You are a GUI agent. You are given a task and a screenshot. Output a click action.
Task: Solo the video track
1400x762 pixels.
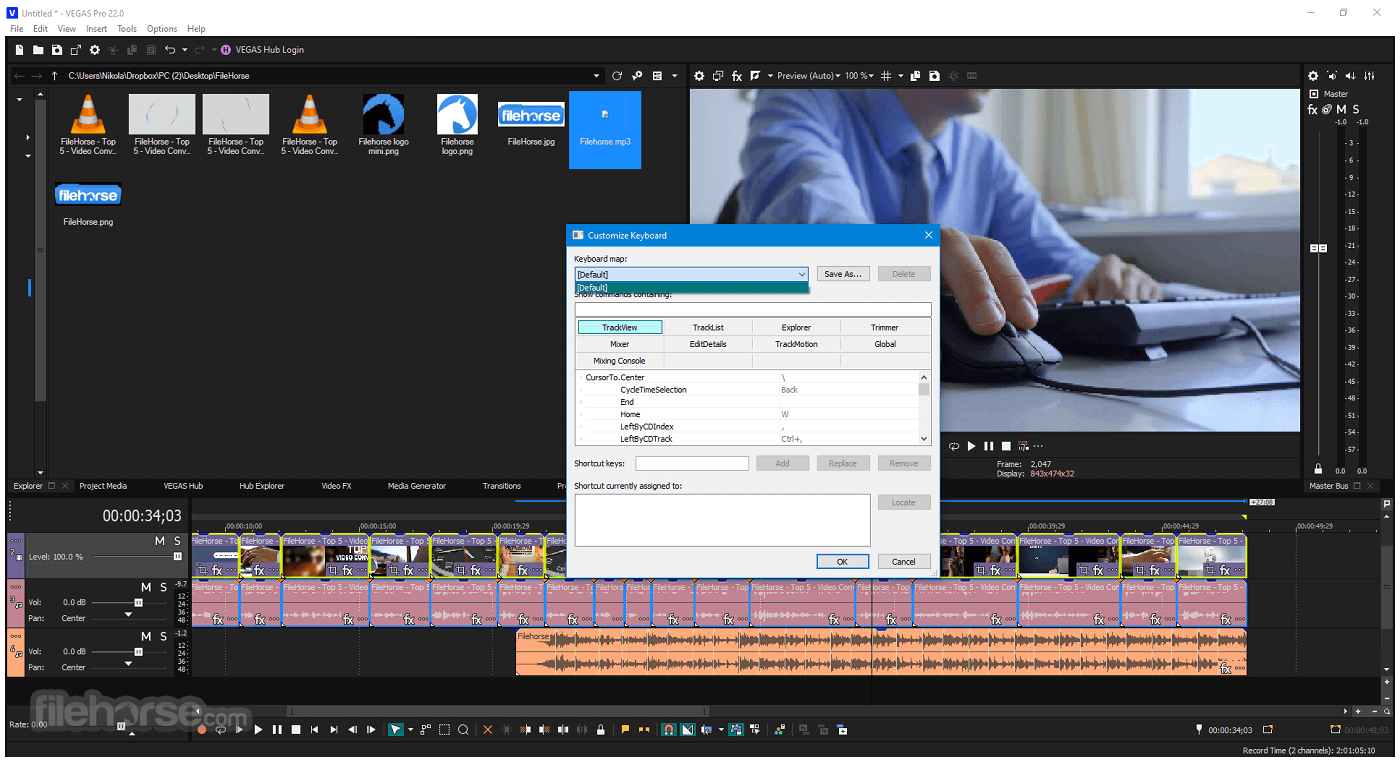177,541
